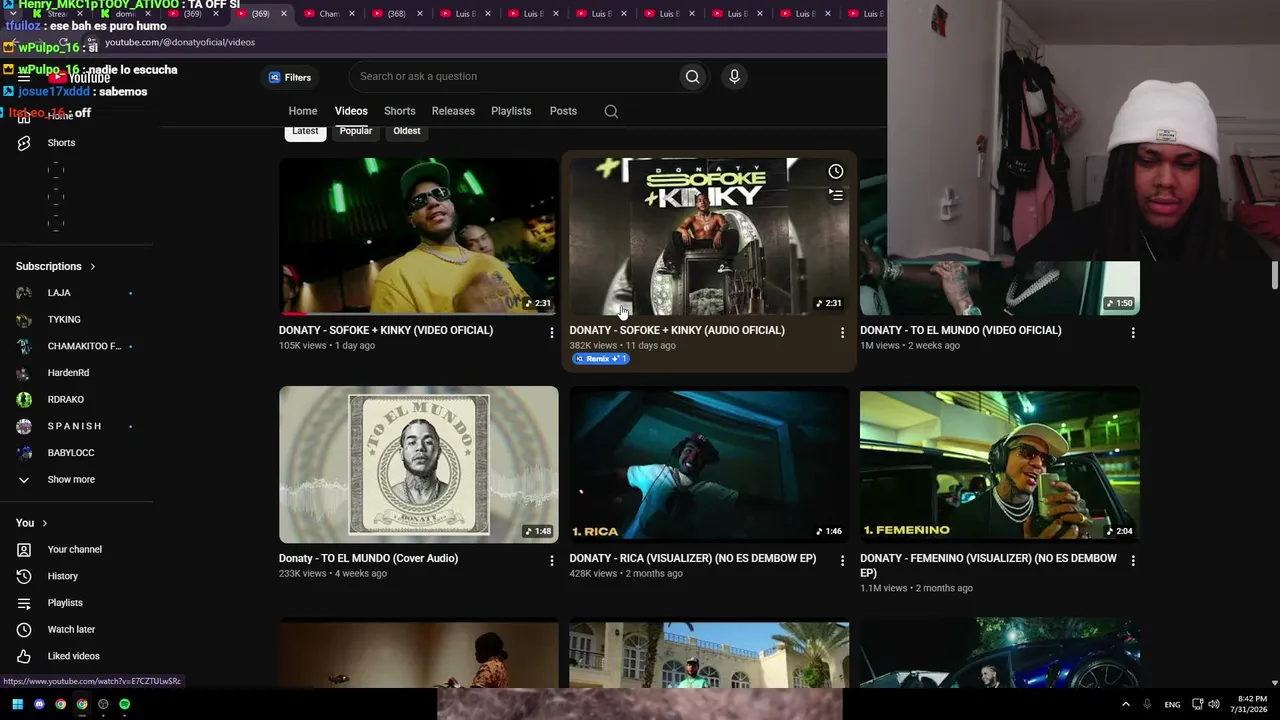Click the Playlists icon in the sidebar
The height and width of the screenshot is (720, 1280).
coord(24,603)
